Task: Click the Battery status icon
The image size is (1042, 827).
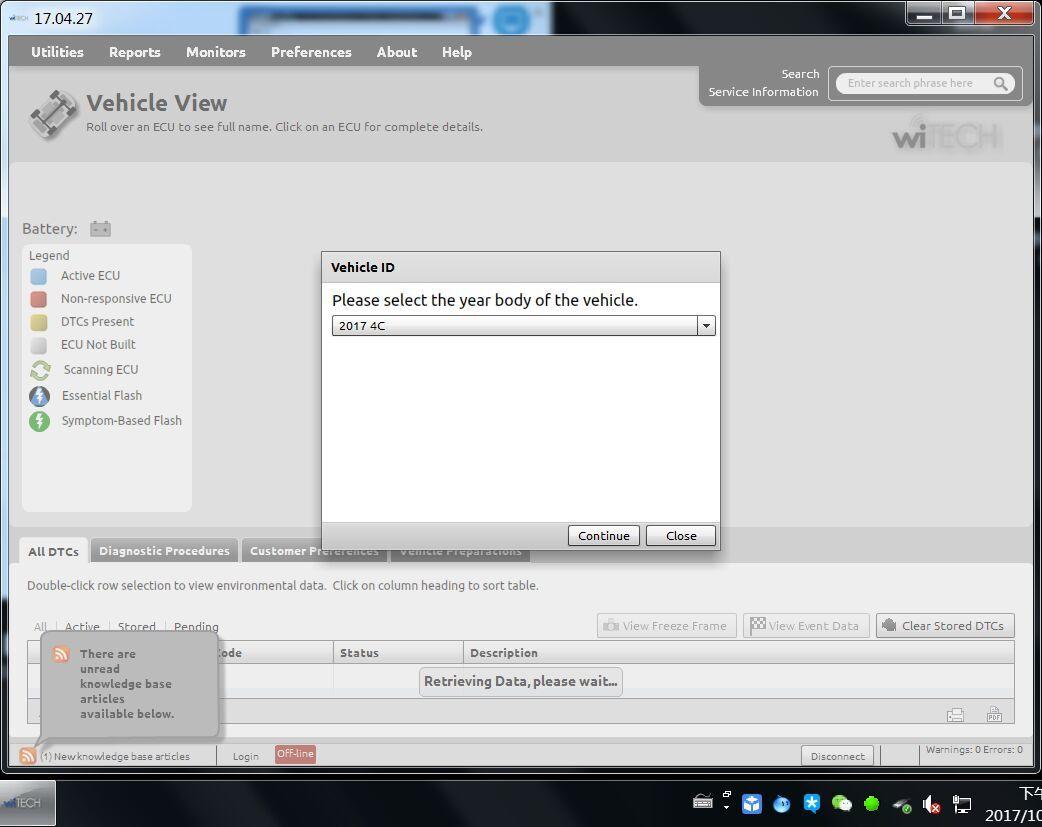Action: pos(100,228)
